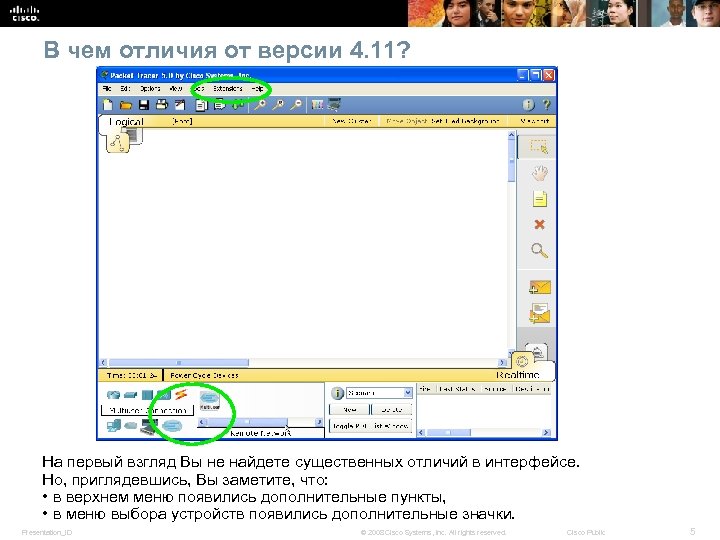Image resolution: width=720 pixels, height=540 pixels.
Task: Open the Edit menu
Action: pyautogui.click(x=125, y=89)
